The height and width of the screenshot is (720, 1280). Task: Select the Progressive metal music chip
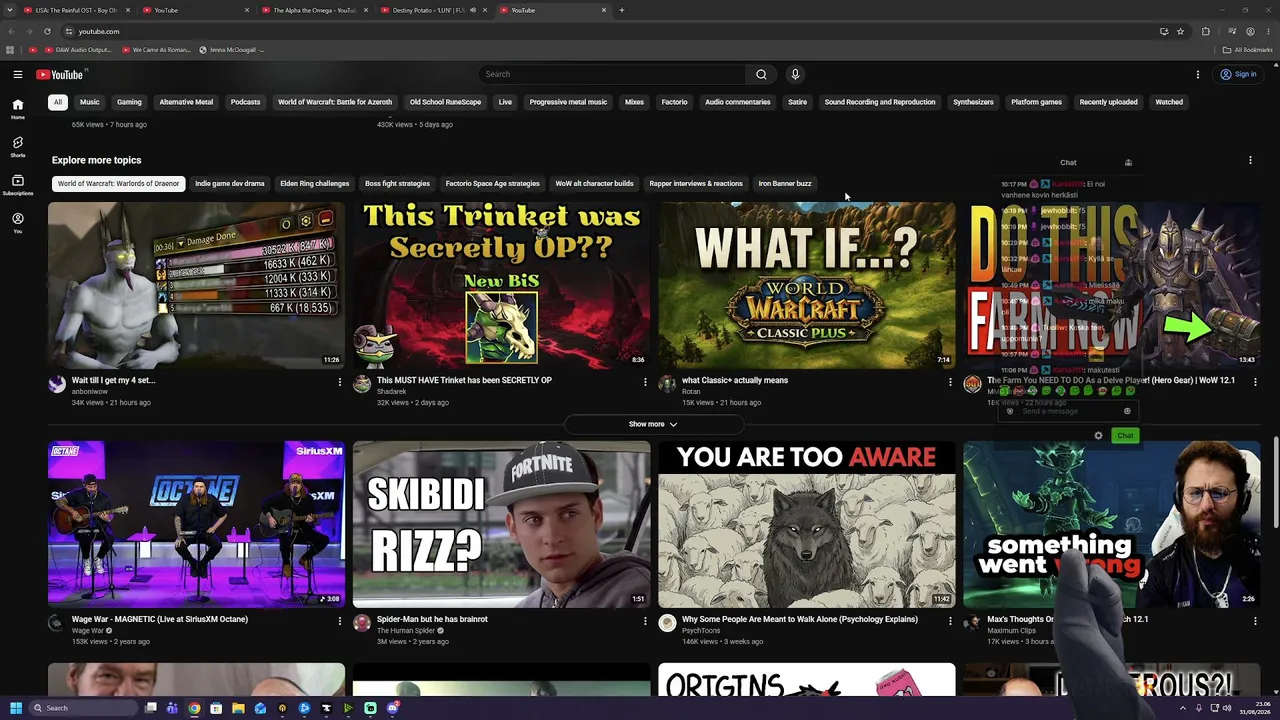point(568,102)
